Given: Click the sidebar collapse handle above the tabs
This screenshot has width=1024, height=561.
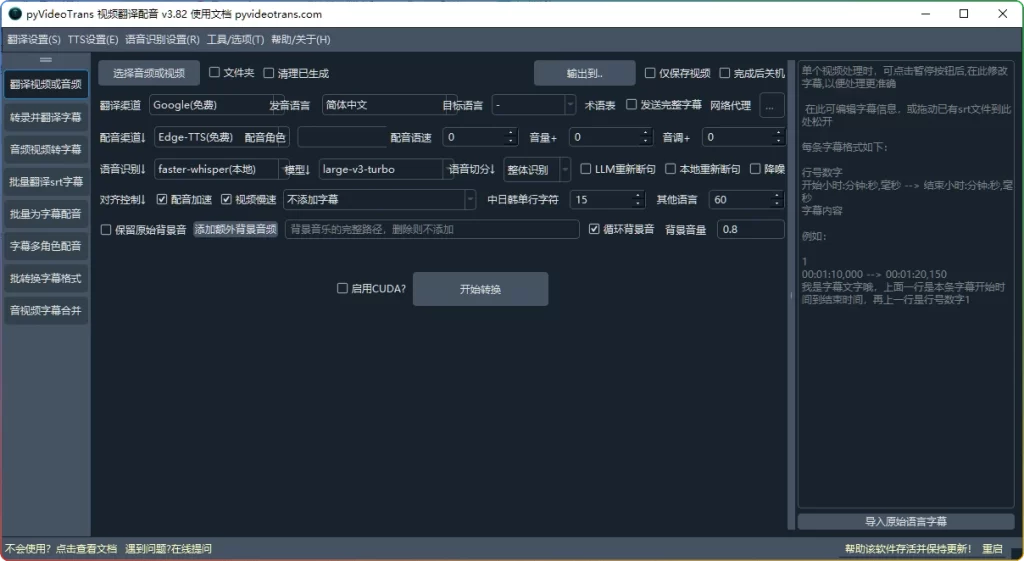Looking at the screenshot, I should pos(45,61).
